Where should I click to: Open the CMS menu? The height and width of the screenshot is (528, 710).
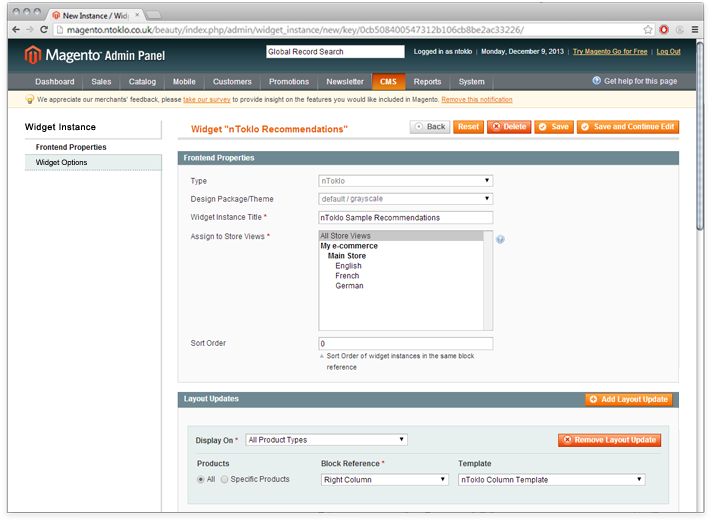(x=389, y=82)
